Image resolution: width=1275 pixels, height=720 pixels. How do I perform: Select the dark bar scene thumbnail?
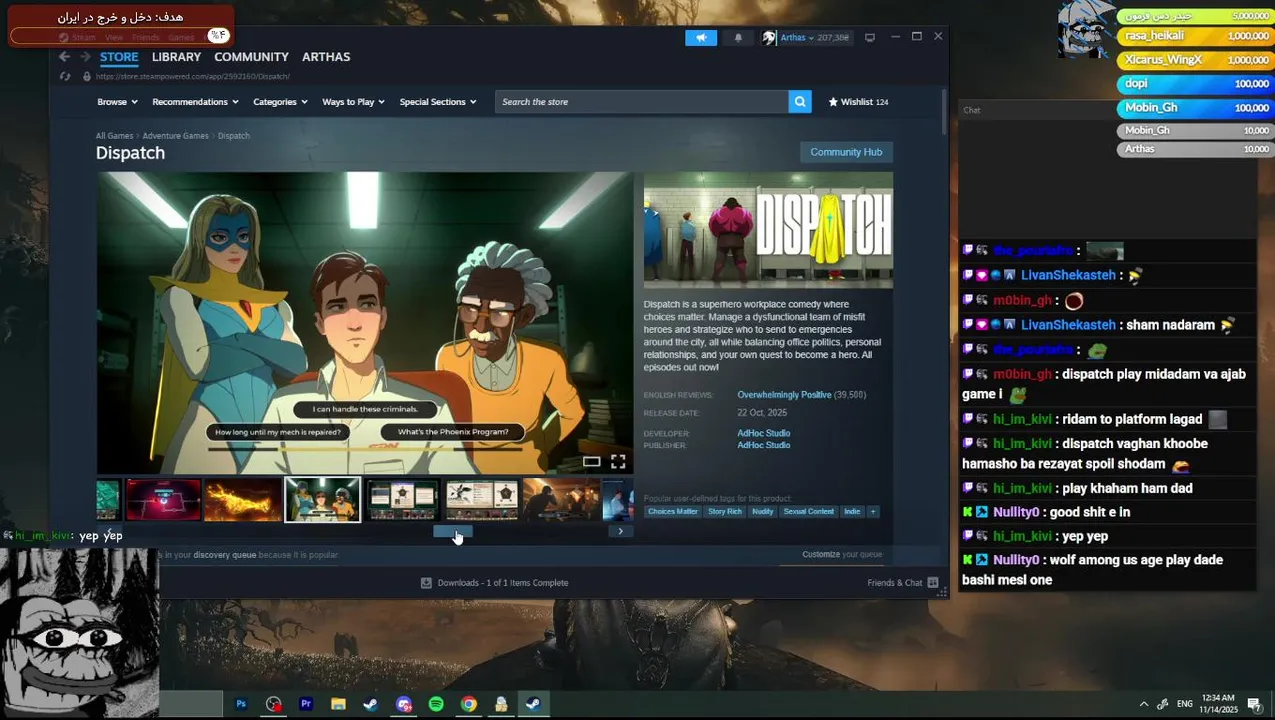pyautogui.click(x=561, y=500)
